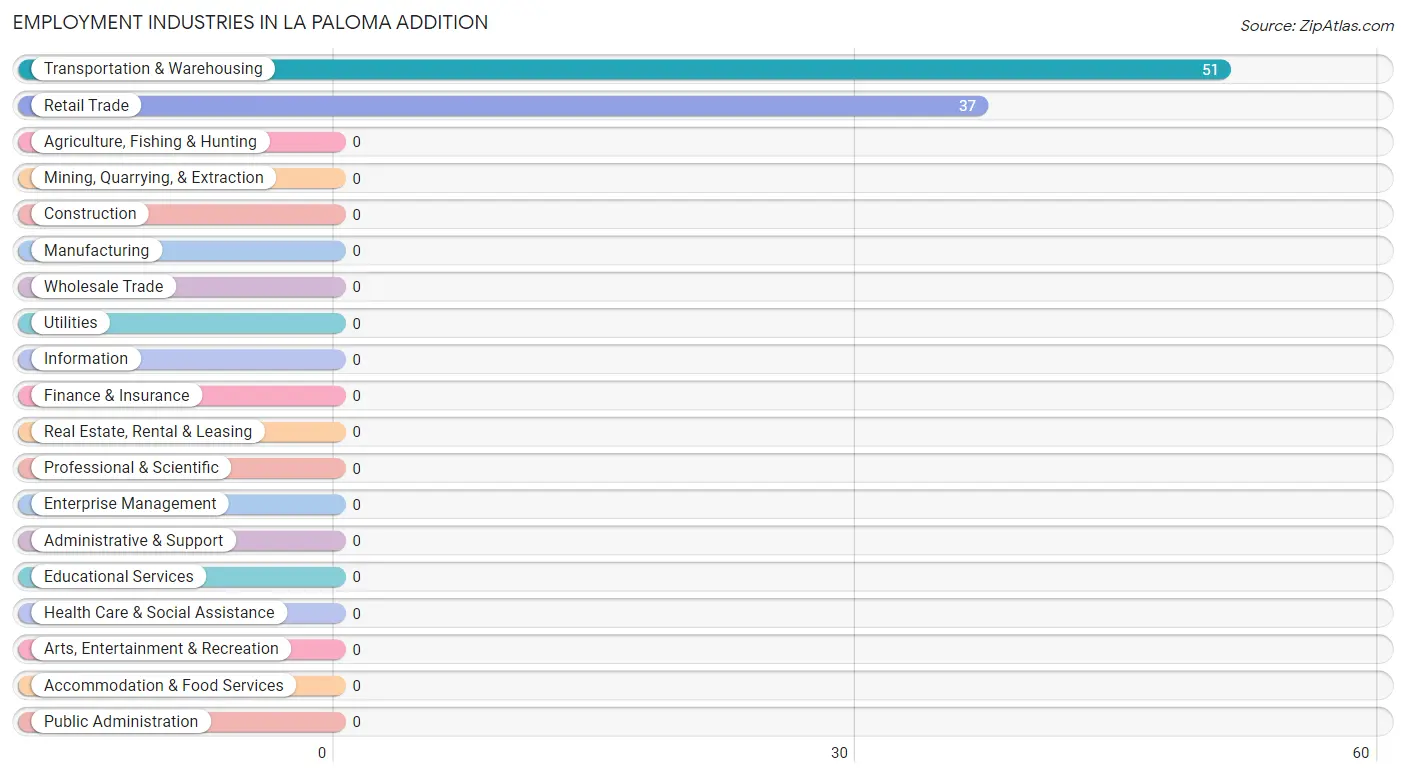Click the Information label
Viewport: 1406px width, 776px height.
click(x=86, y=359)
